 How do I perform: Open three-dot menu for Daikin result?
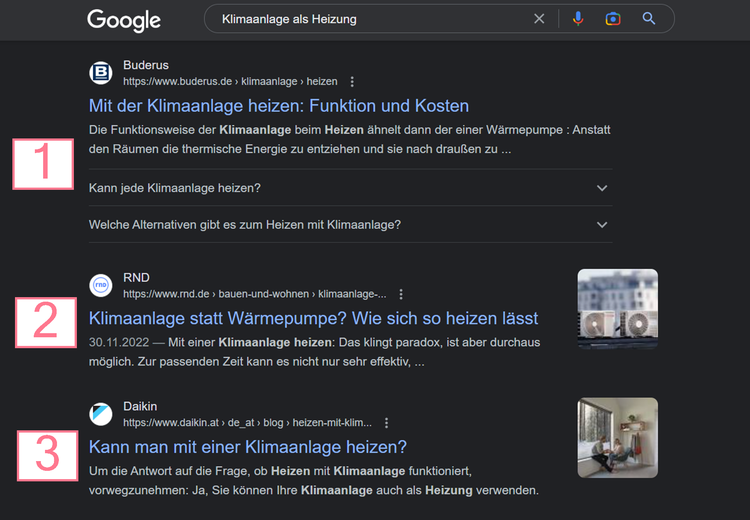[x=386, y=423]
